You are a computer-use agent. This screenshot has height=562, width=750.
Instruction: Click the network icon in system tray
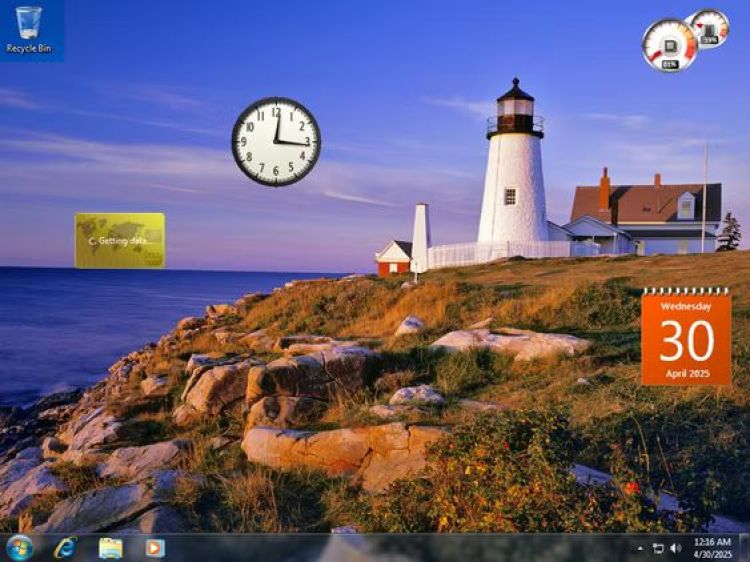pyautogui.click(x=658, y=548)
